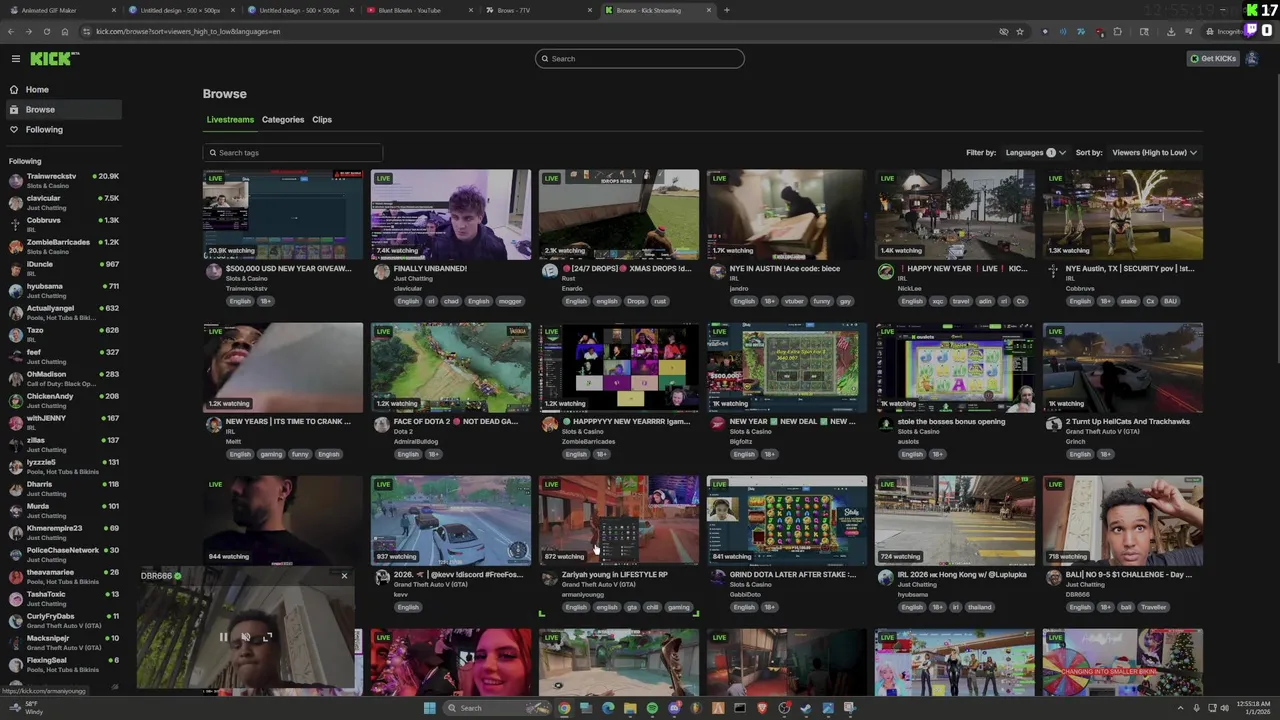Switch to the Clips tab
Viewport: 1280px width, 720px height.
click(322, 119)
